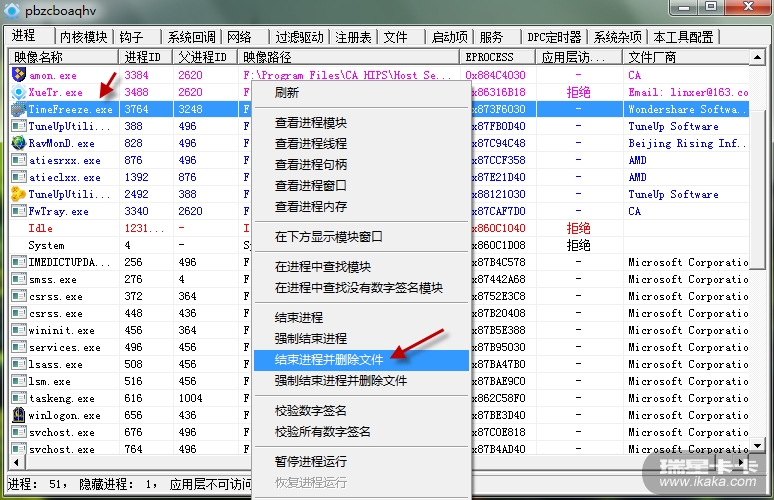This screenshot has height=500, width=774.
Task: Open the 启动项 tab
Action: pos(449,37)
